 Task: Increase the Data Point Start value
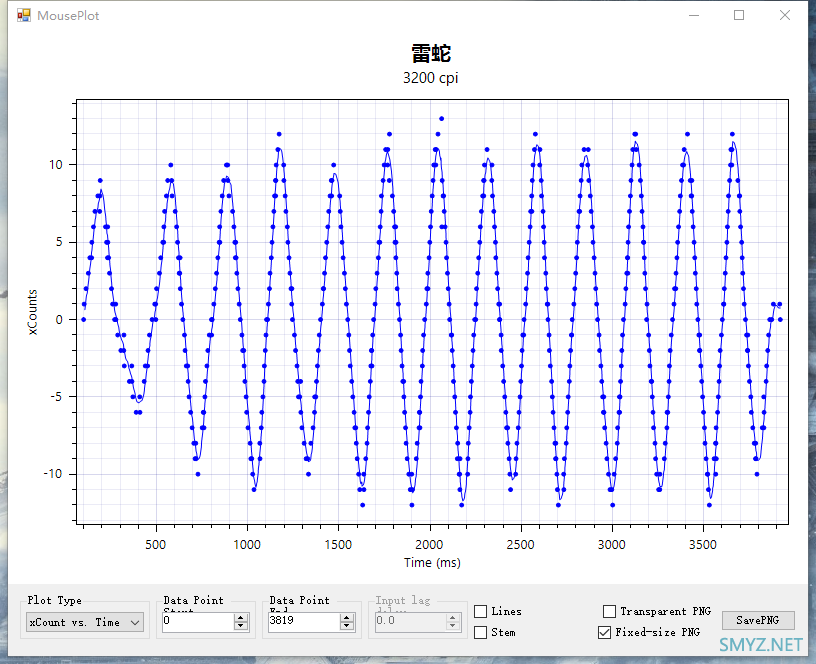tap(241, 618)
